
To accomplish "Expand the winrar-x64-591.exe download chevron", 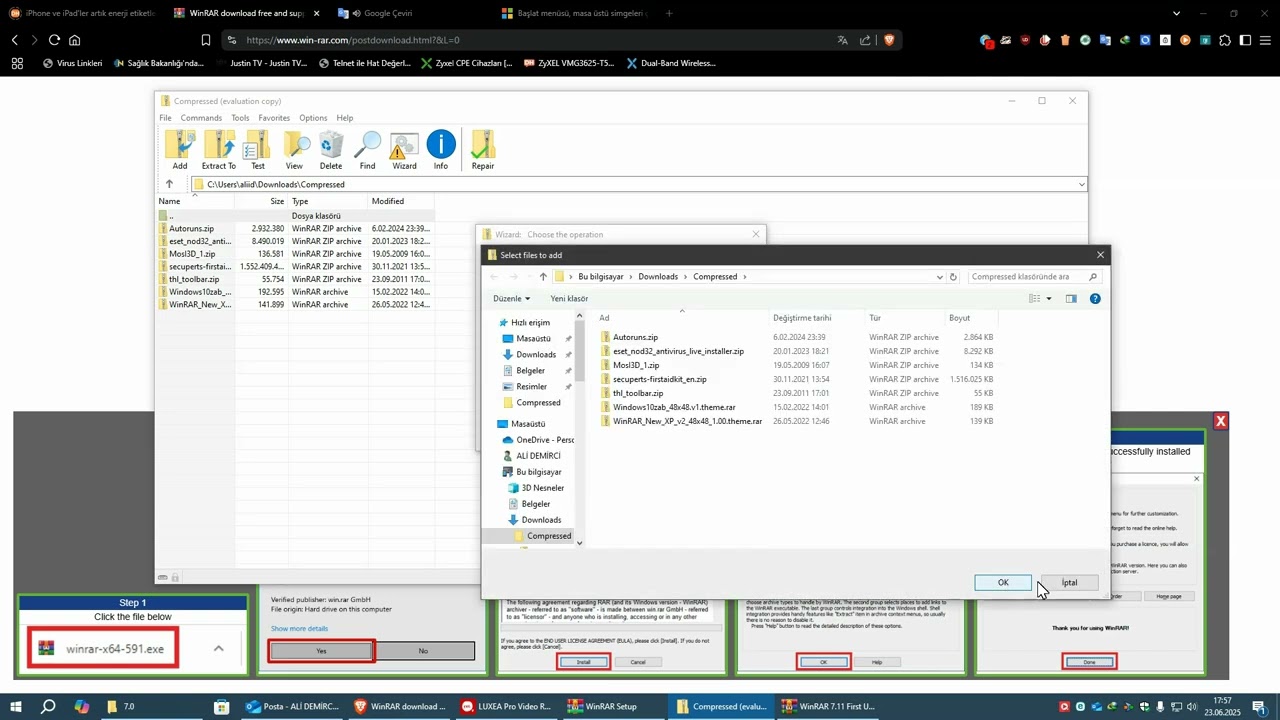I will point(218,648).
